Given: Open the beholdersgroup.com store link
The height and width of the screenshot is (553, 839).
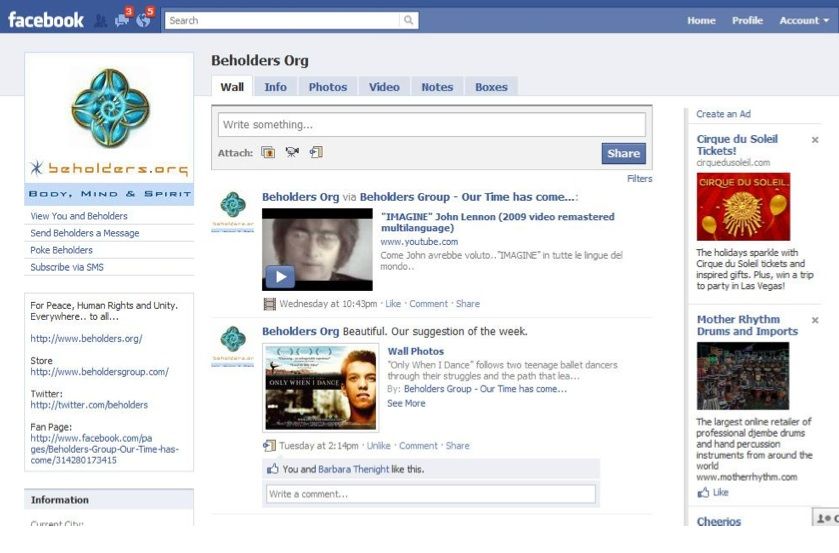Looking at the screenshot, I should [100, 372].
